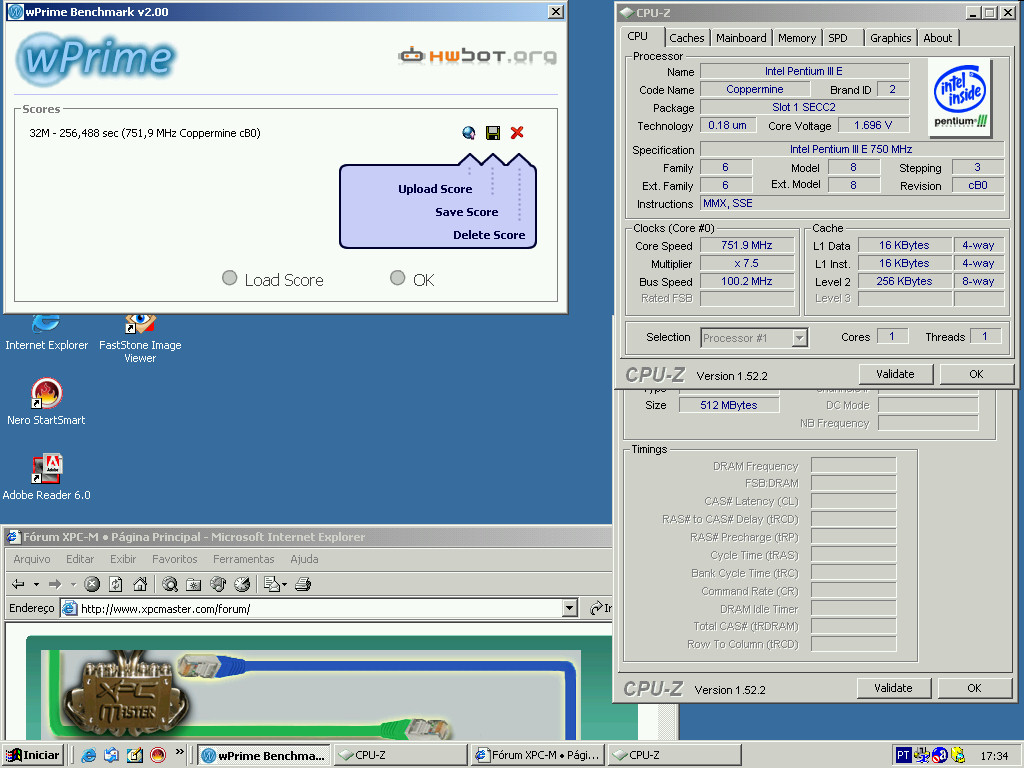Click the hwbot.org logo in wPrime
Screen dimensions: 1024x768
pyautogui.click(x=477, y=56)
